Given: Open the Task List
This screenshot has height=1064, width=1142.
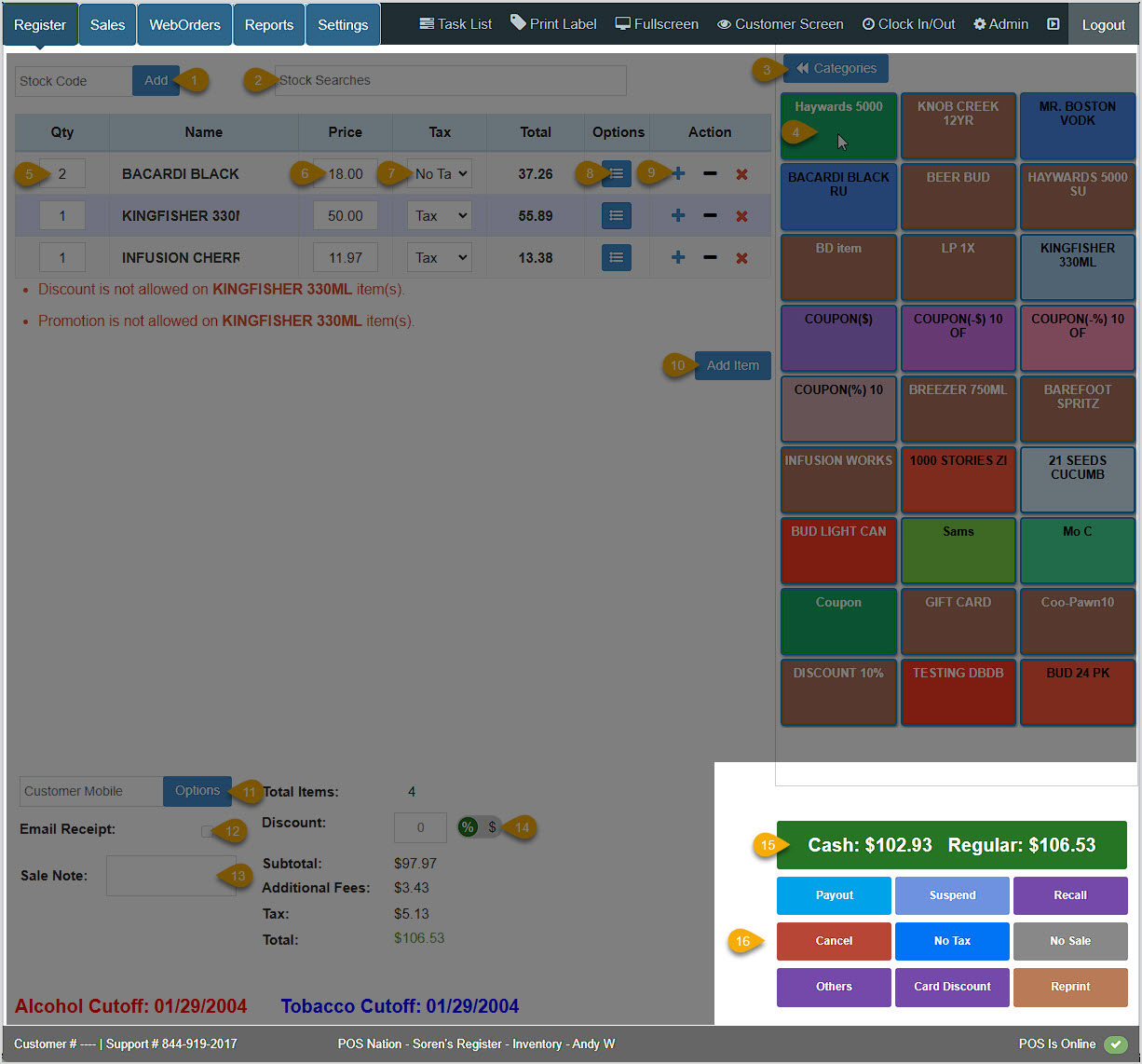Looking at the screenshot, I should (455, 23).
